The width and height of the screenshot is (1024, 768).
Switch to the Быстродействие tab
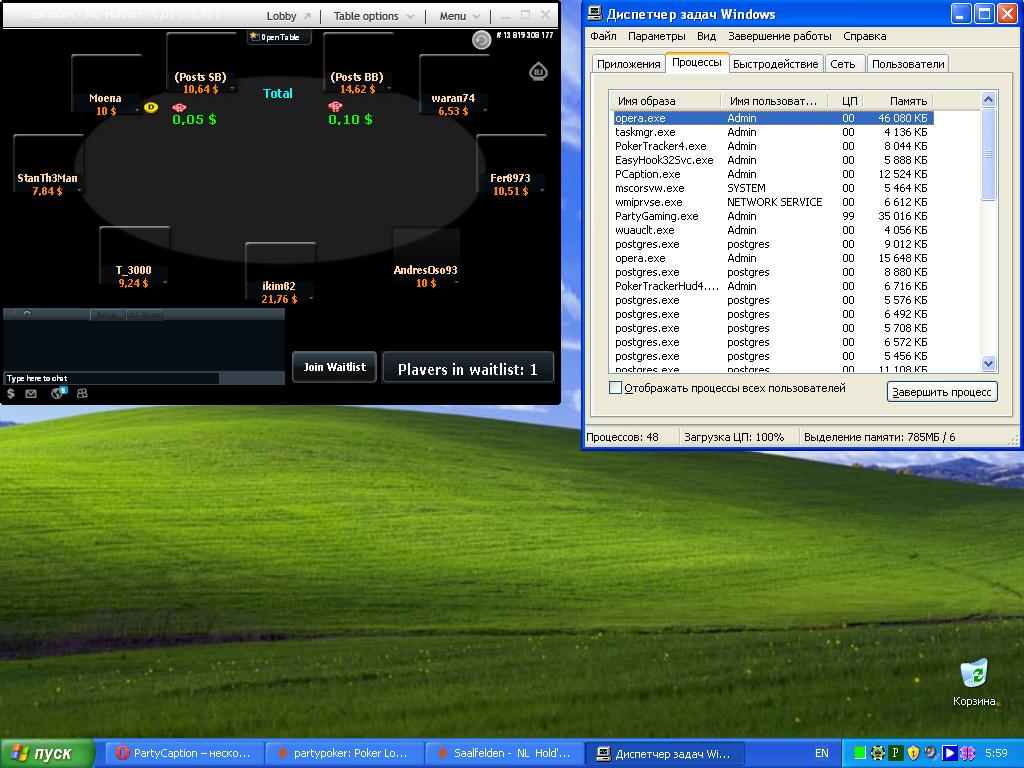(x=775, y=64)
